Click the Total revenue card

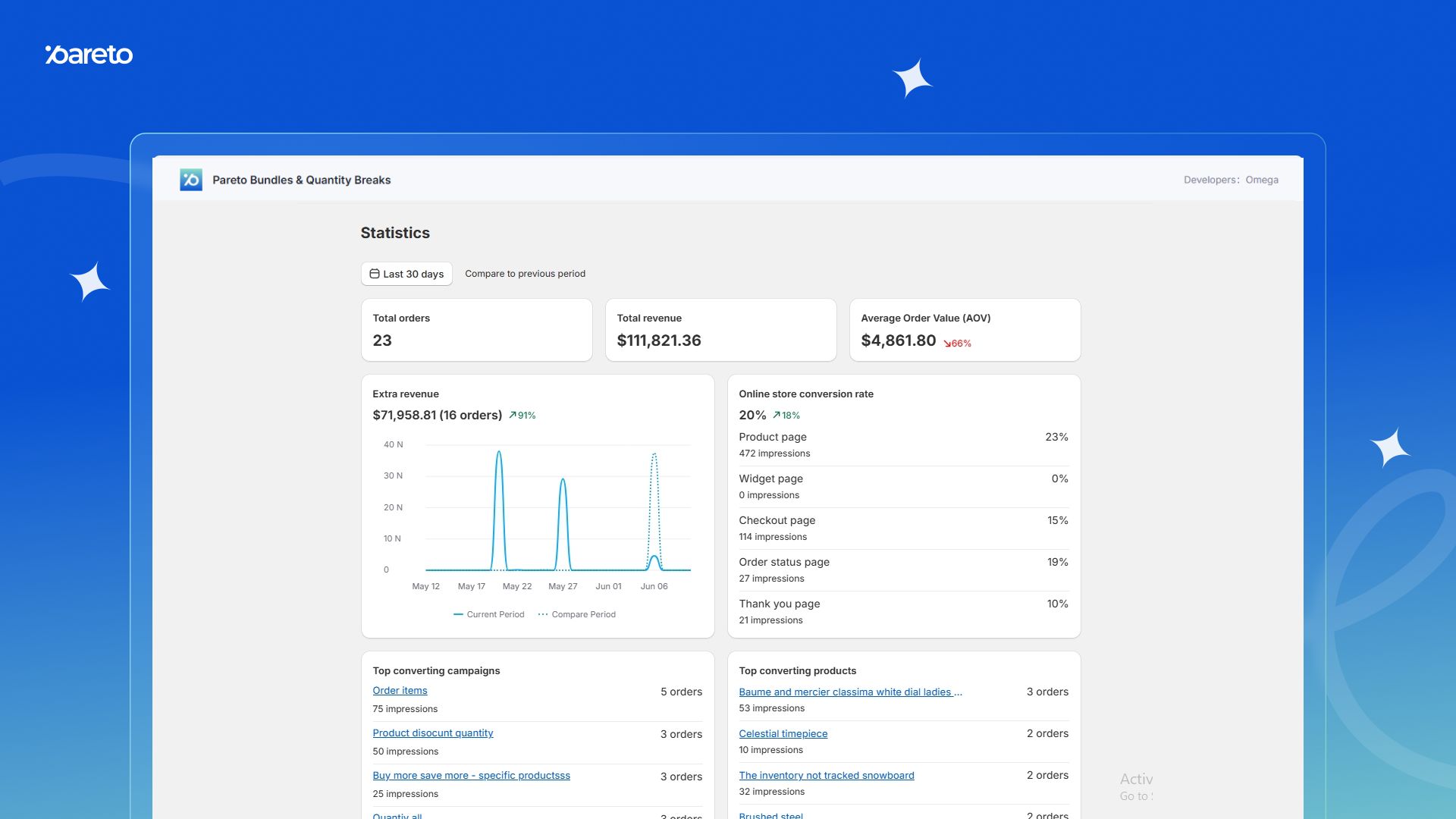click(720, 330)
